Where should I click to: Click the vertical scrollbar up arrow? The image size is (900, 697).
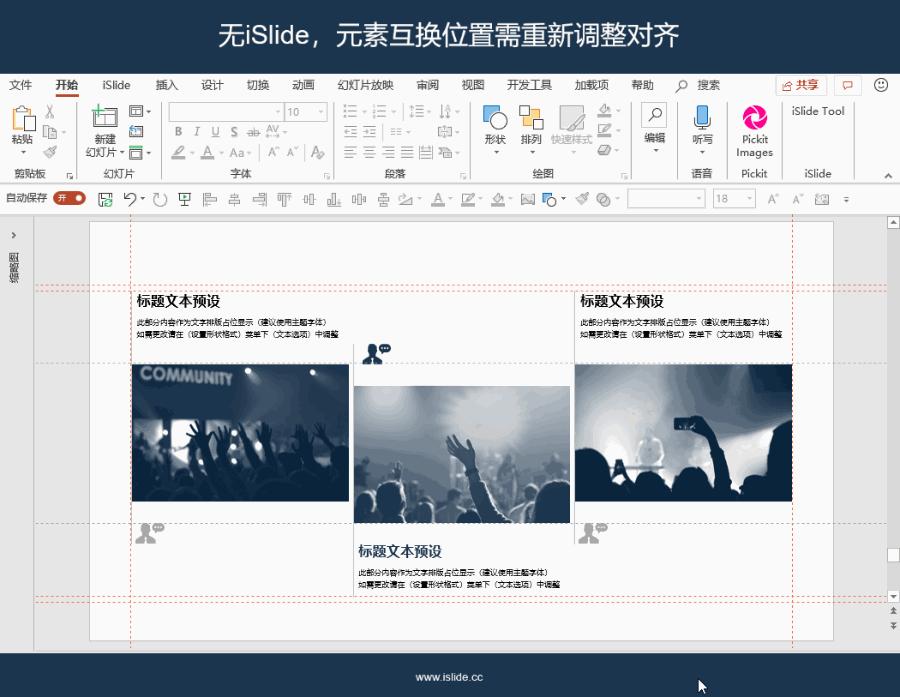pos(893,222)
